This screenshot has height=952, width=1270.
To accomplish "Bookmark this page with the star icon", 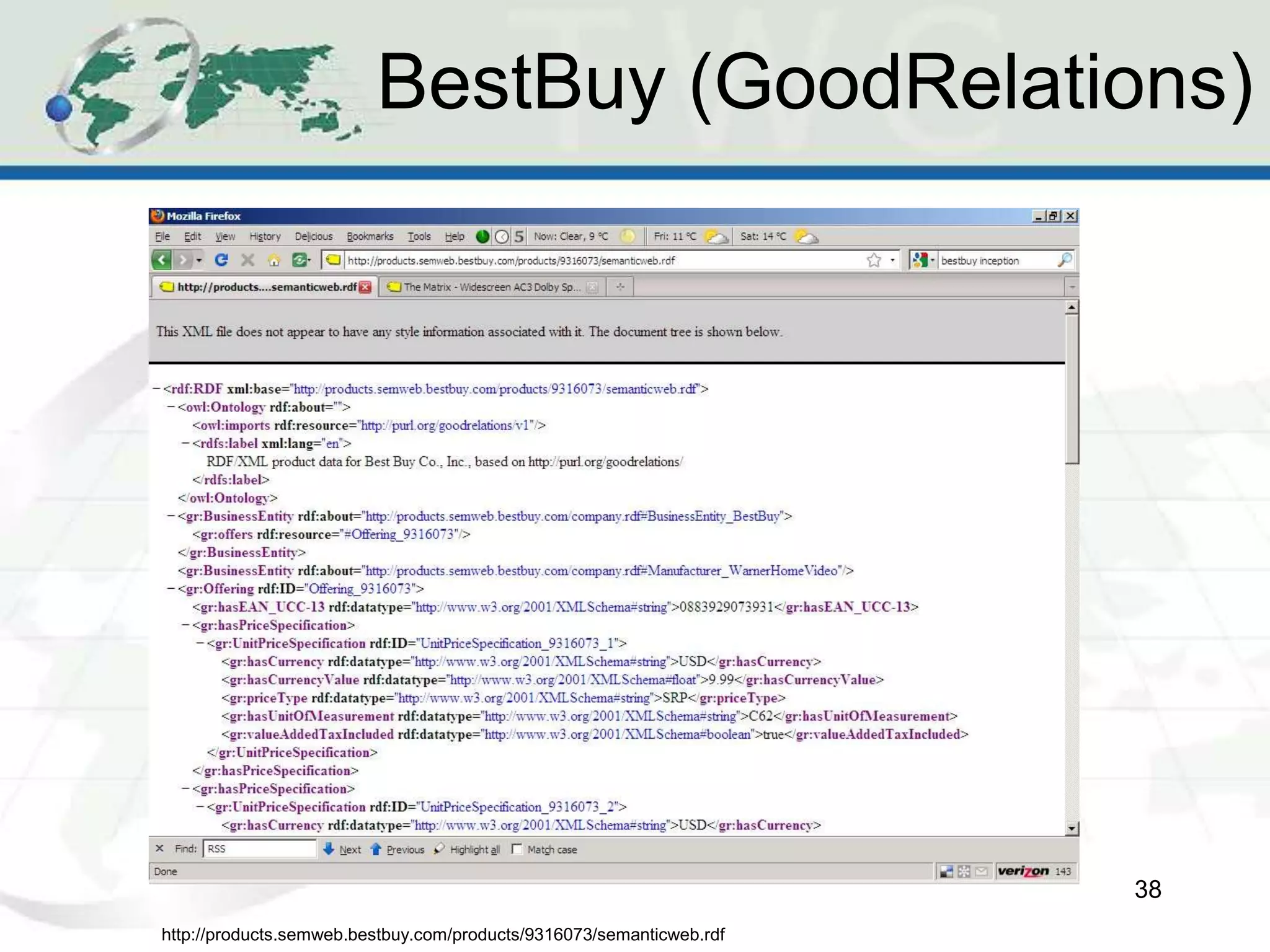I will pyautogui.click(x=874, y=260).
